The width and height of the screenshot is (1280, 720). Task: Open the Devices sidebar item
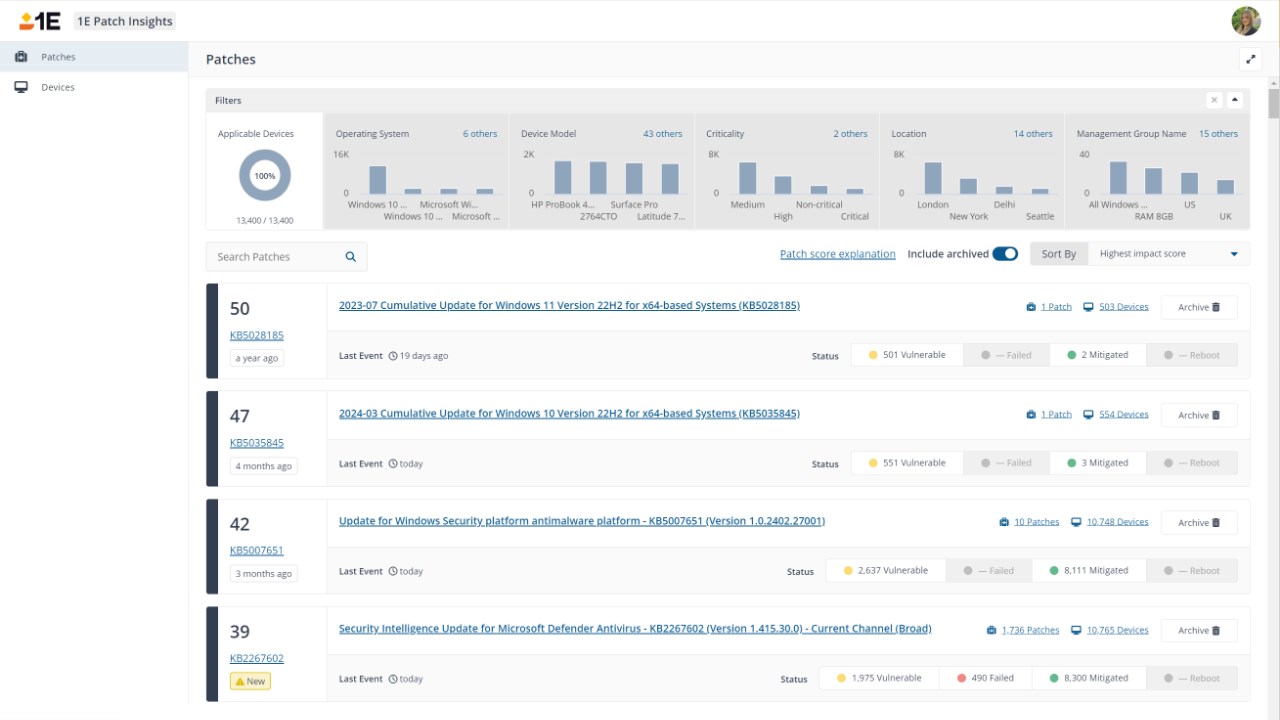(x=94, y=87)
